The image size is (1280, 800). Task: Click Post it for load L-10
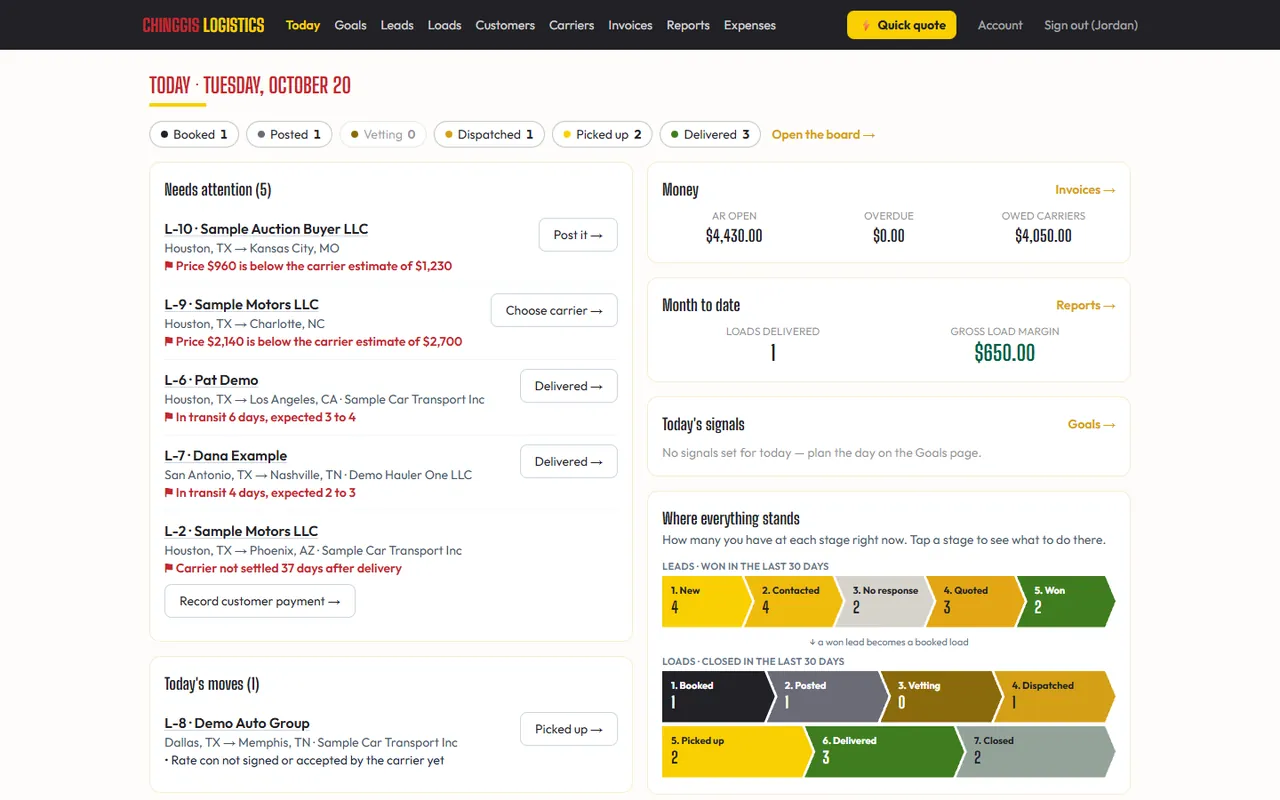578,235
